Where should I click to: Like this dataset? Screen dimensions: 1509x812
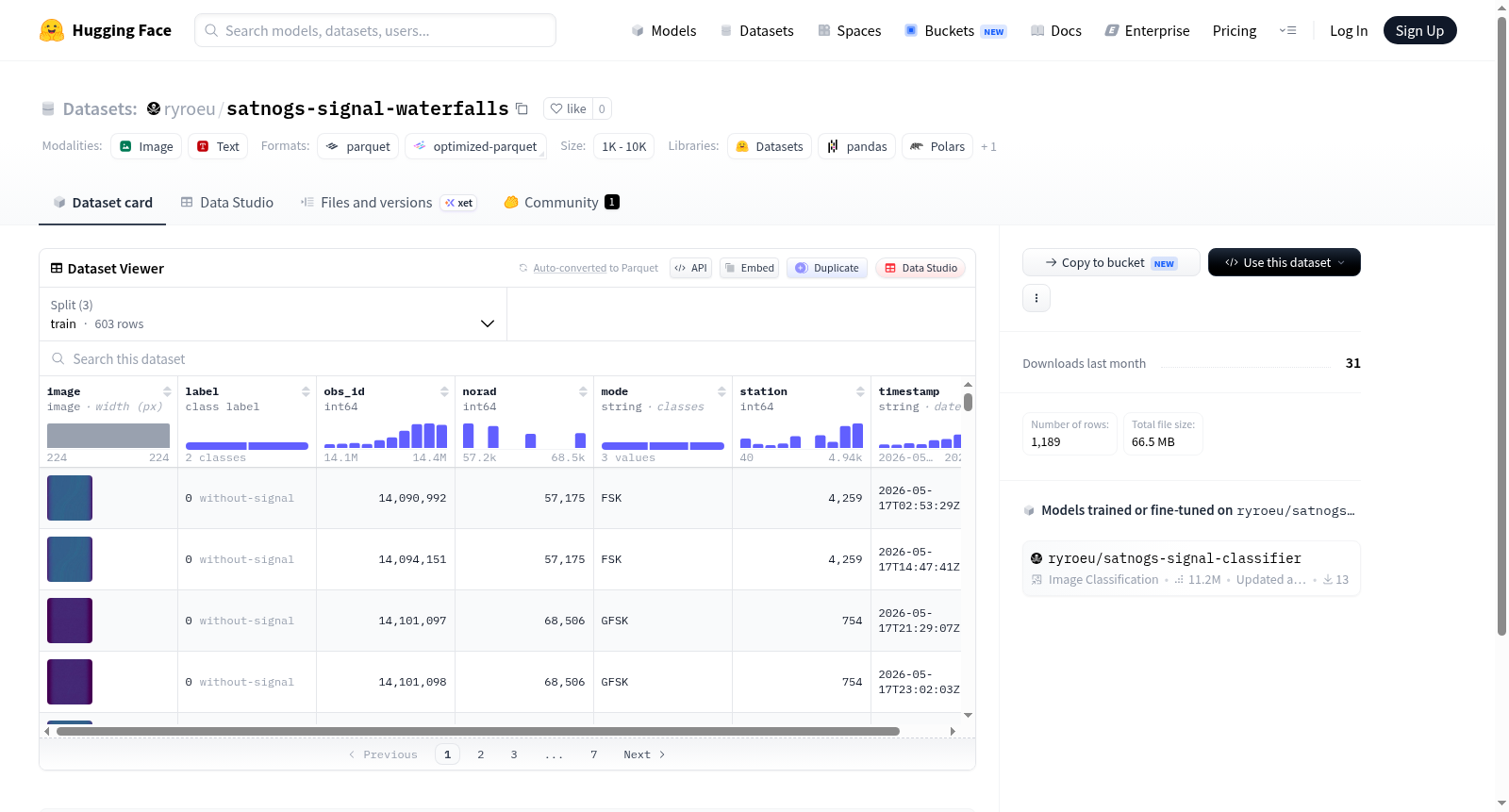click(569, 108)
